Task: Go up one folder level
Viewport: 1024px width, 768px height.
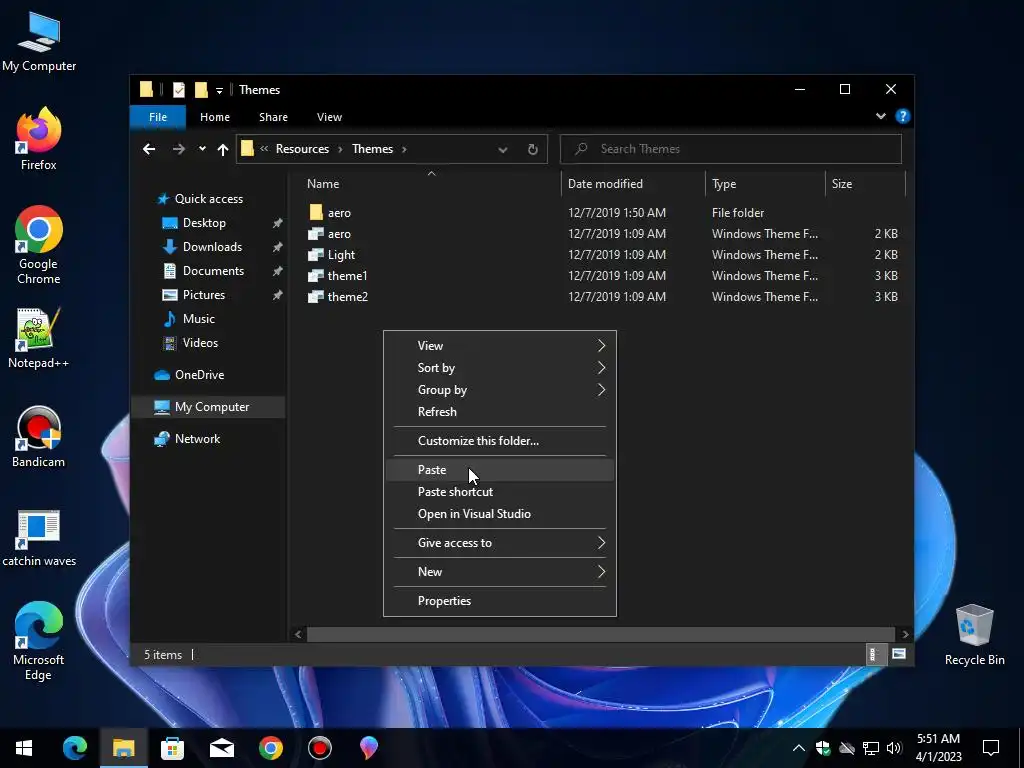Action: (223, 150)
